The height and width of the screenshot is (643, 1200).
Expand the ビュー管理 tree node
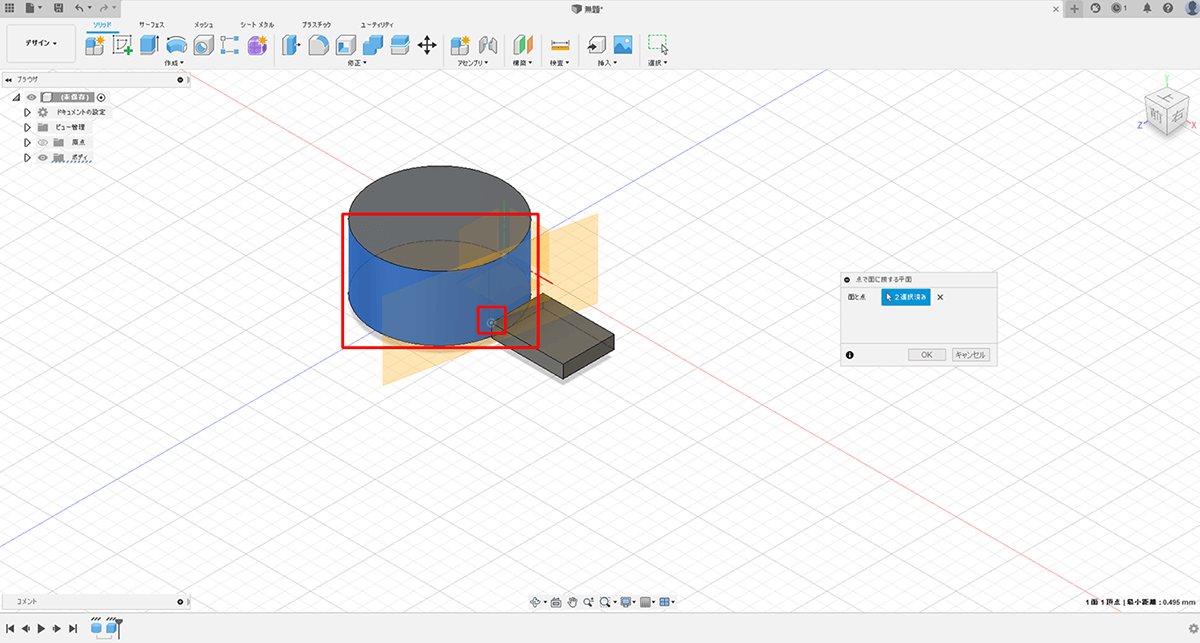pos(28,128)
